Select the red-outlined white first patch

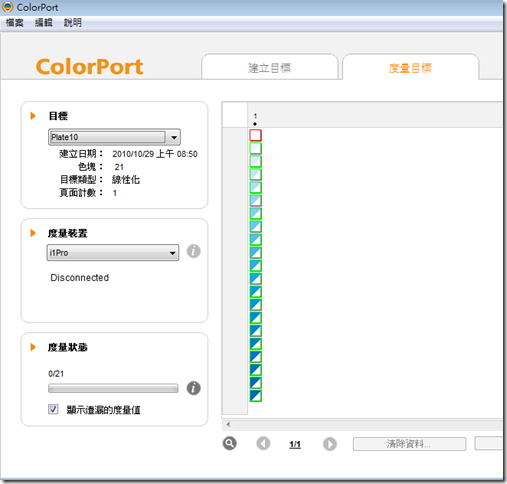[x=255, y=135]
